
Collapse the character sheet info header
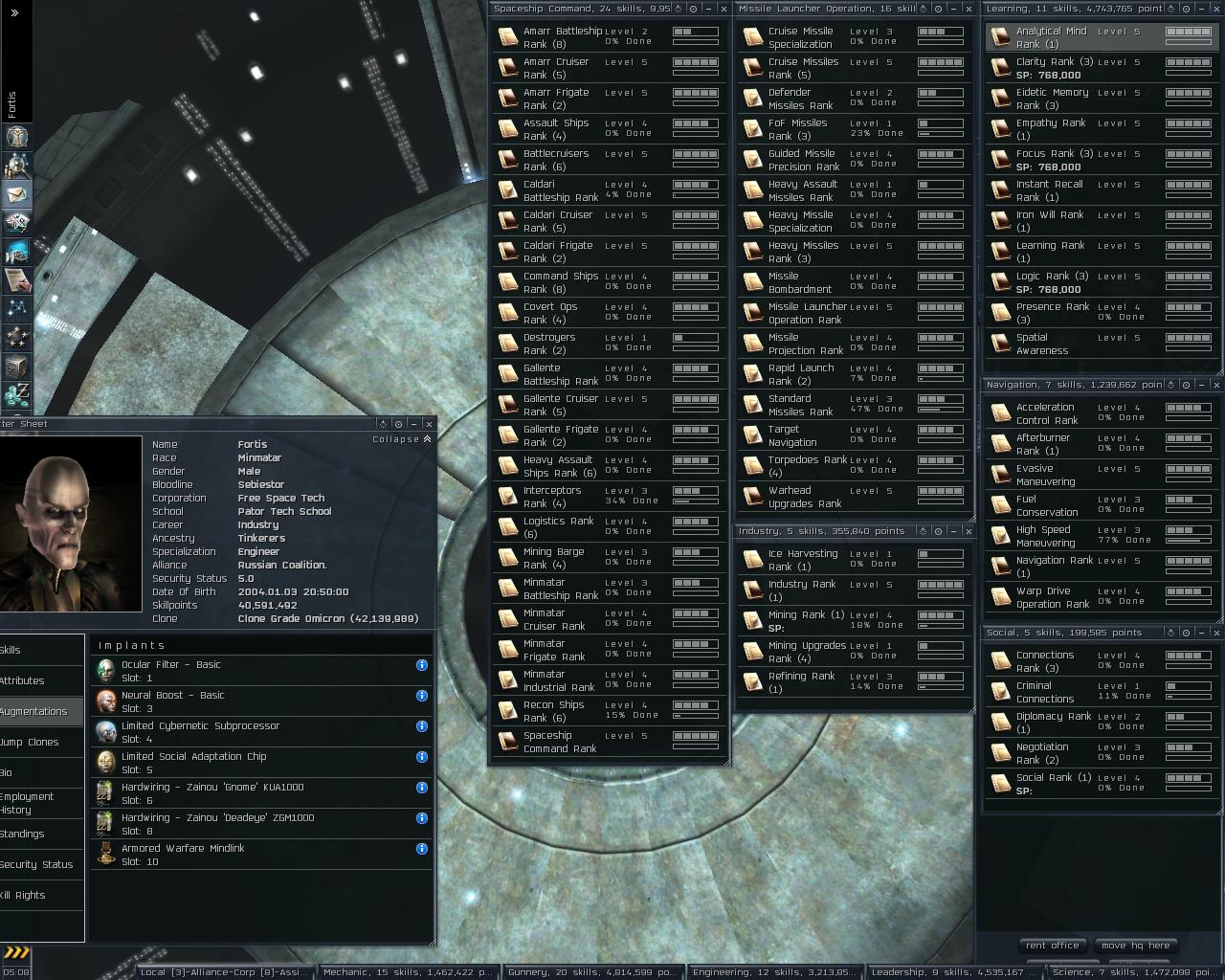(x=402, y=439)
